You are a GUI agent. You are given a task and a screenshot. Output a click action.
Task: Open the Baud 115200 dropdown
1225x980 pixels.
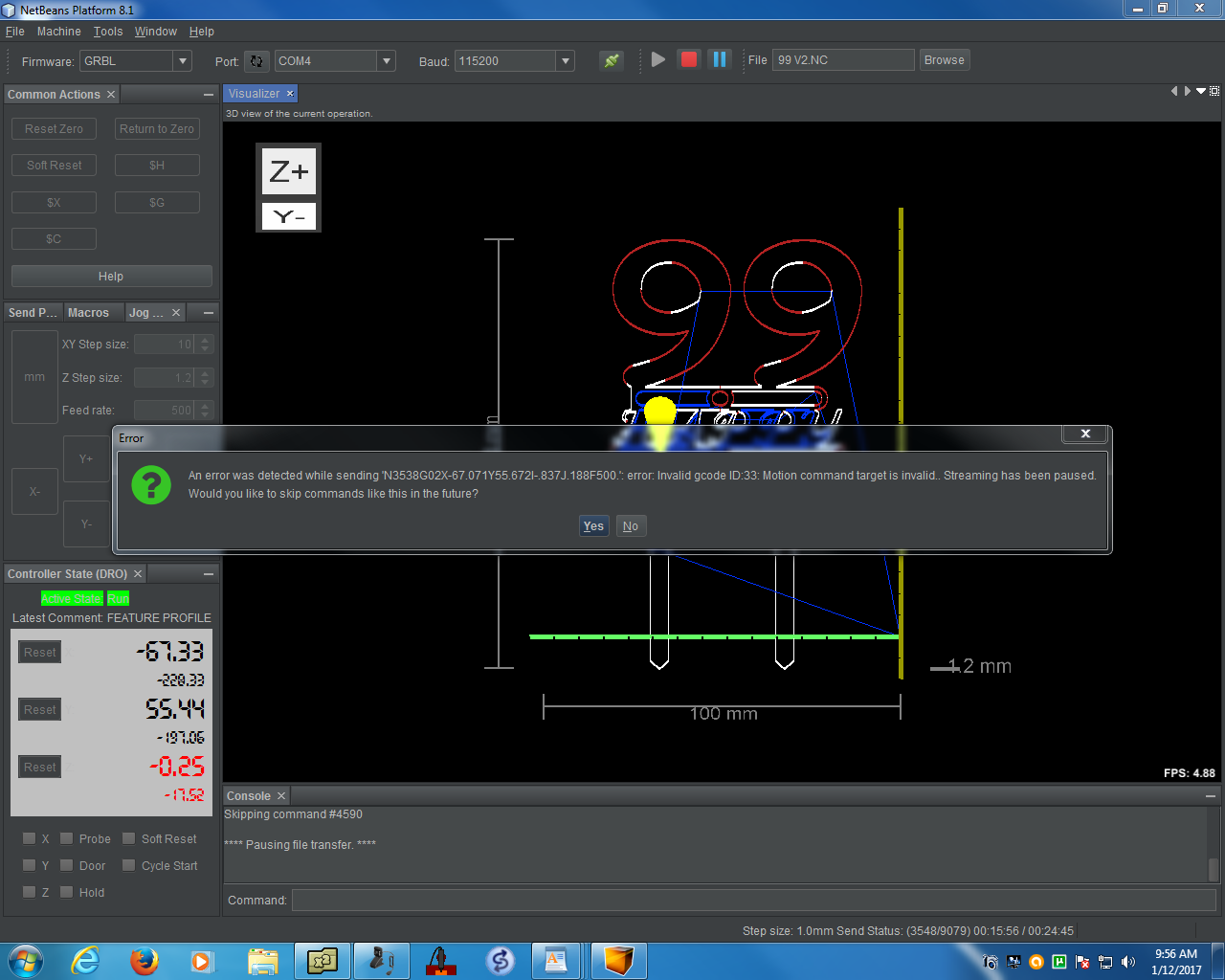566,61
